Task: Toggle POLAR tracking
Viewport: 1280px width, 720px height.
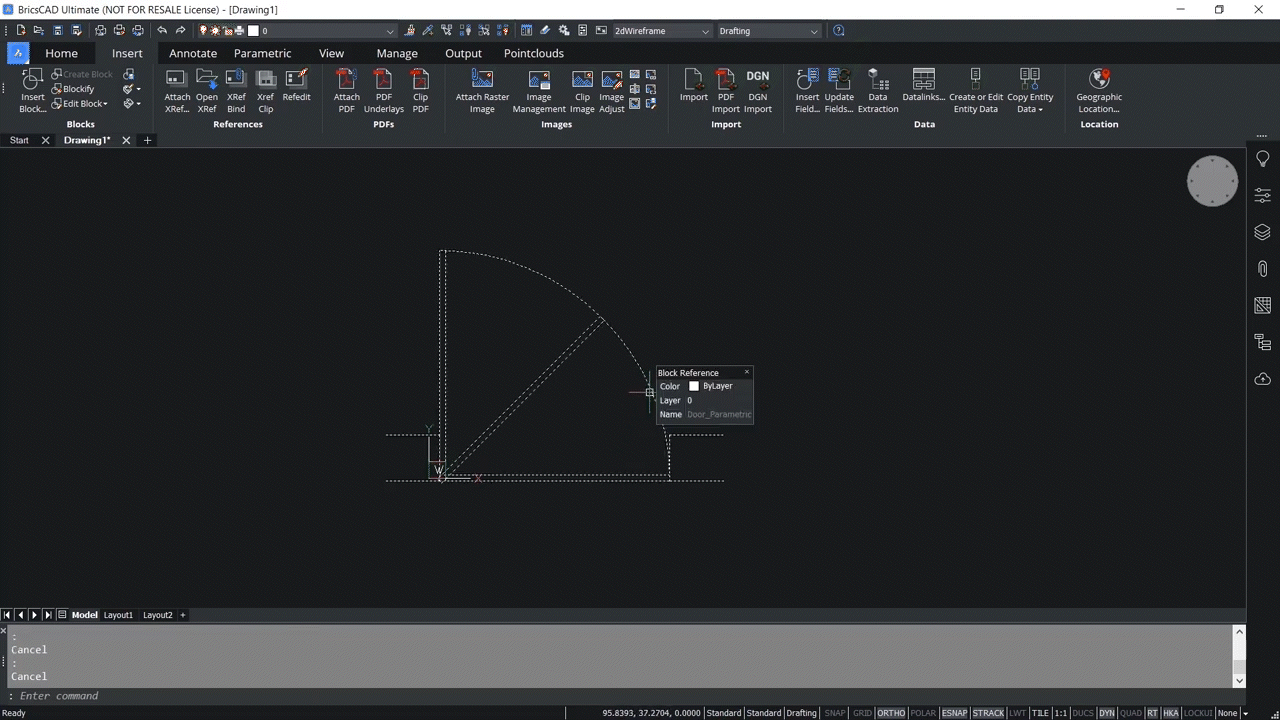Action: coord(923,713)
